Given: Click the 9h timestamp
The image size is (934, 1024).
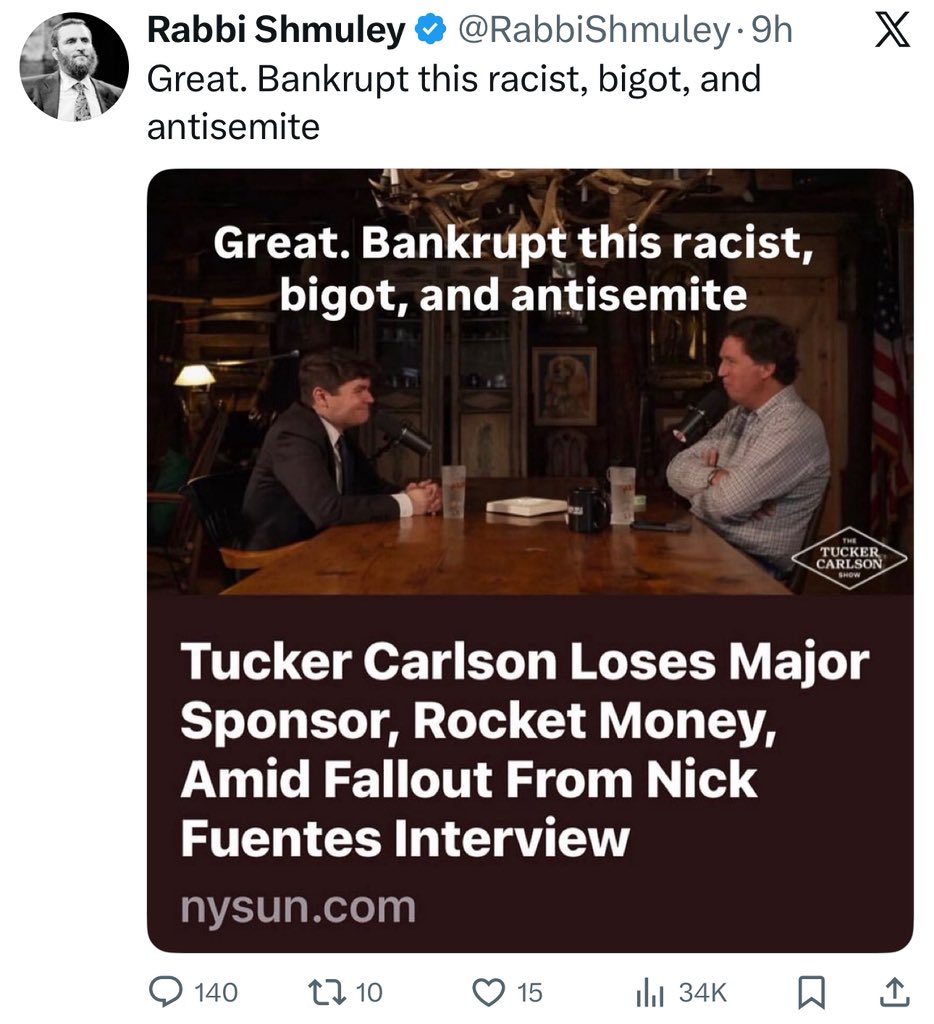Looking at the screenshot, I should pos(772,30).
